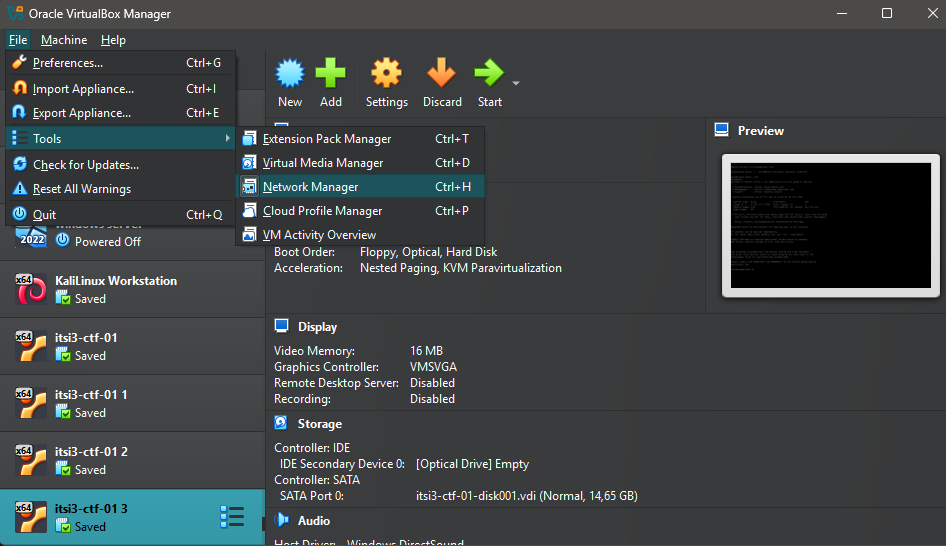
Task: Click the green Start arrow icon
Action: coord(489,73)
